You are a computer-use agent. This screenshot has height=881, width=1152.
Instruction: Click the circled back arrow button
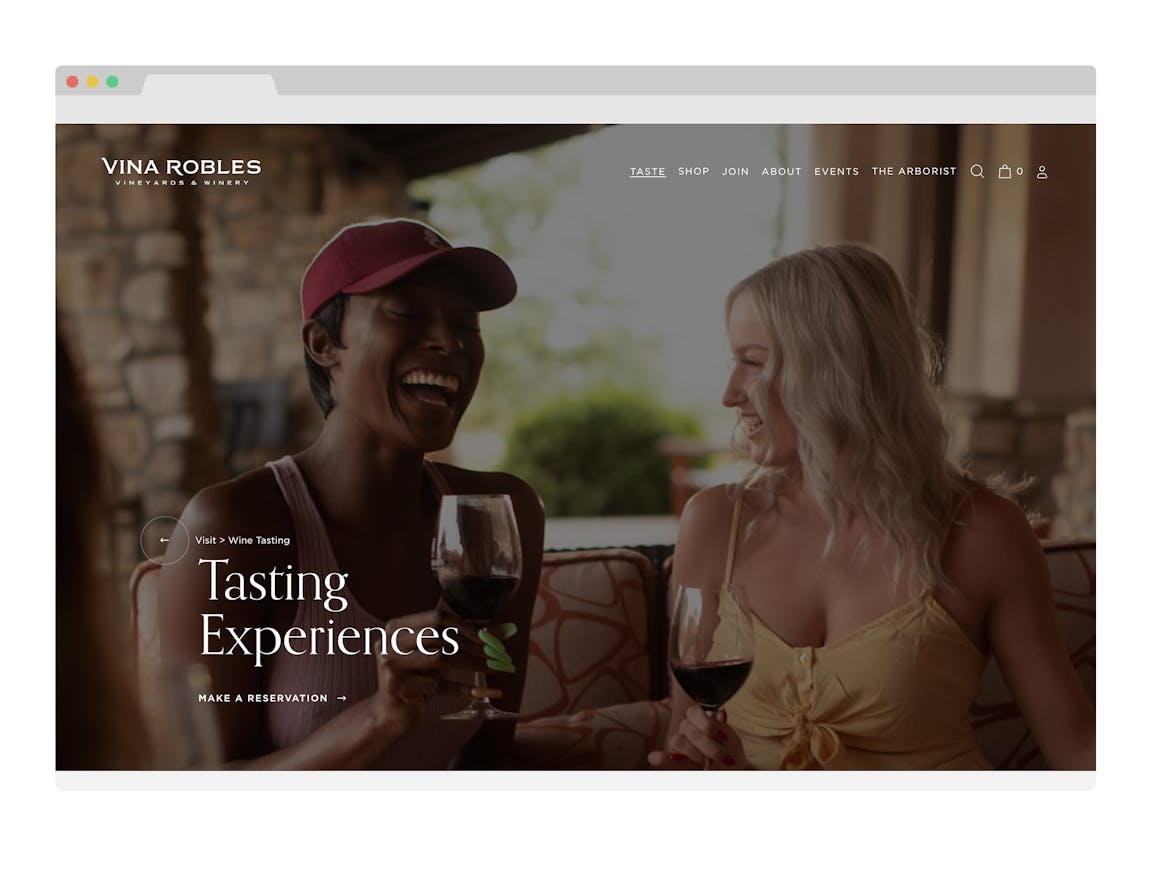coord(165,540)
